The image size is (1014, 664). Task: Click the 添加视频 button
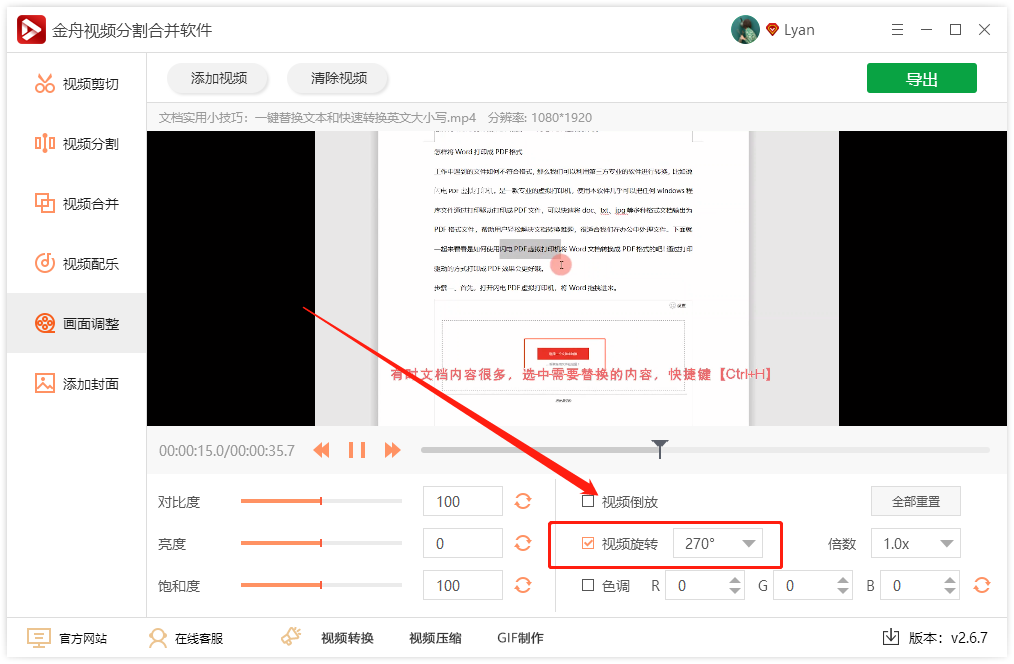pyautogui.click(x=219, y=78)
